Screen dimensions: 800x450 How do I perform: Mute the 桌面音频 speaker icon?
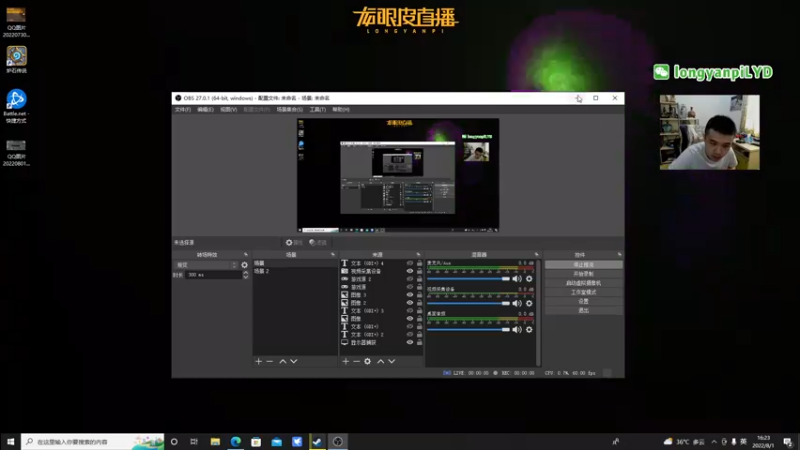point(517,330)
